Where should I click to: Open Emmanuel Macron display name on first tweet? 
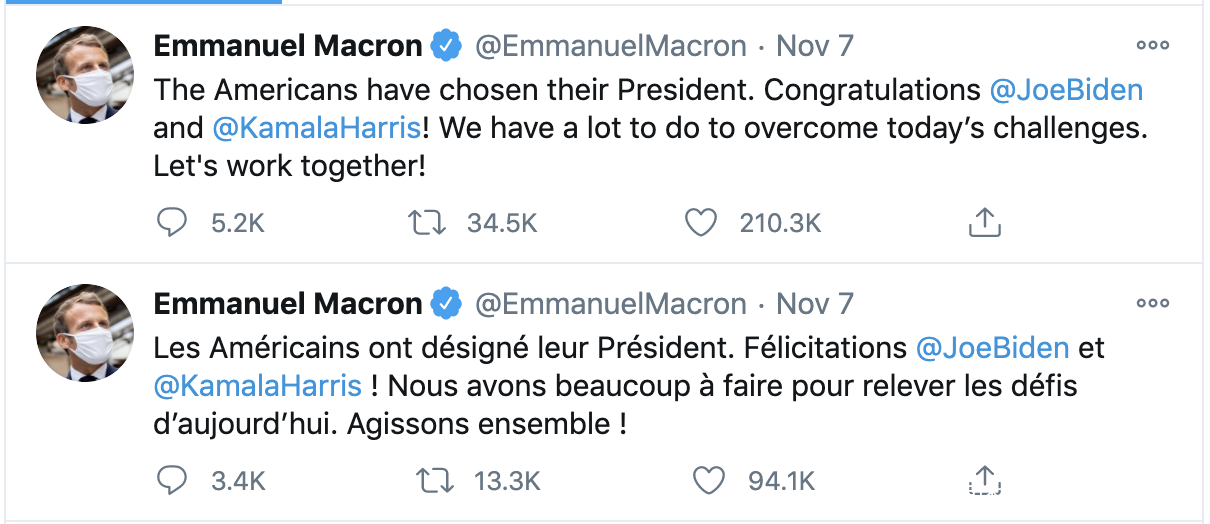(x=288, y=46)
